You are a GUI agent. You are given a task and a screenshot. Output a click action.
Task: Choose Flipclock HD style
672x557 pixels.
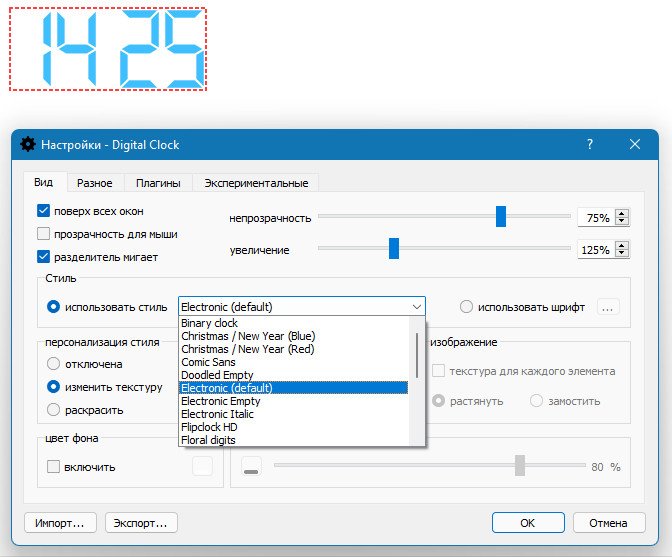click(x=294, y=427)
